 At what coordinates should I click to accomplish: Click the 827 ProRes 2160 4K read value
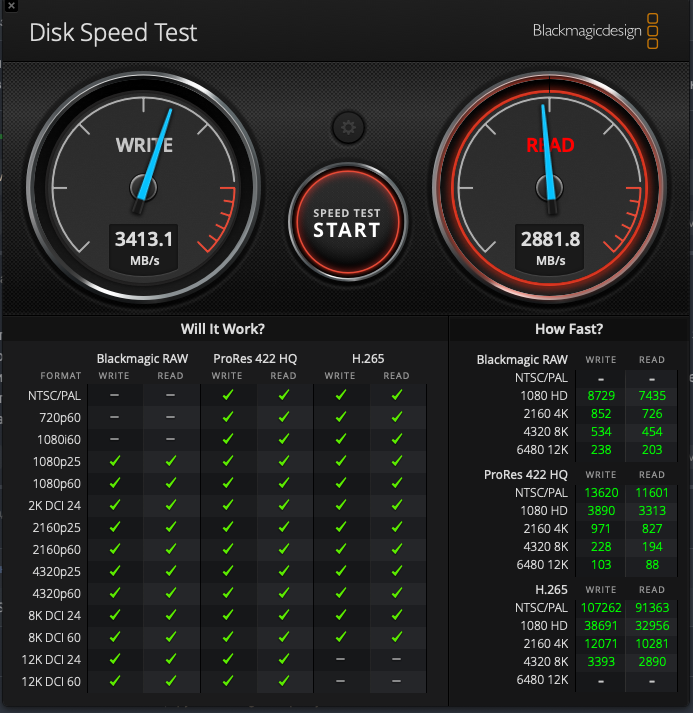(x=652, y=528)
